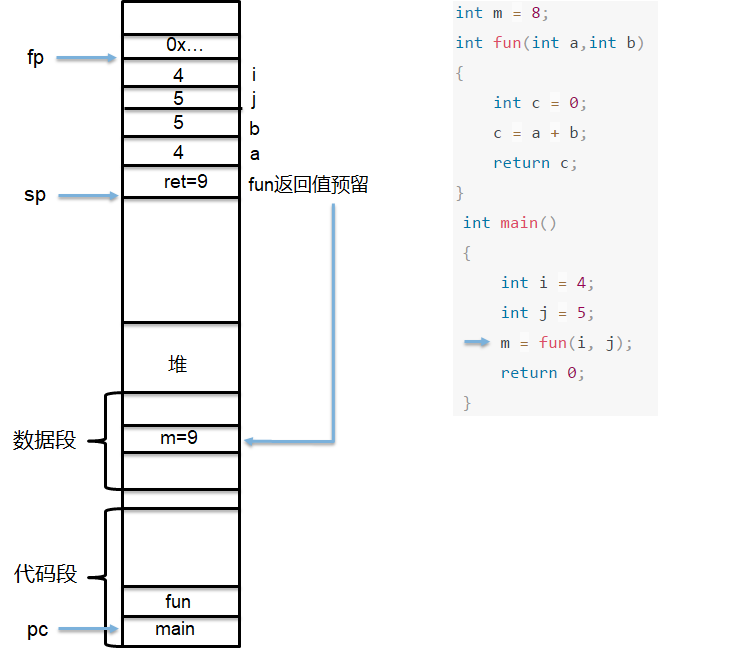
Task: Click the m=9 data segment cell
Action: point(181,439)
